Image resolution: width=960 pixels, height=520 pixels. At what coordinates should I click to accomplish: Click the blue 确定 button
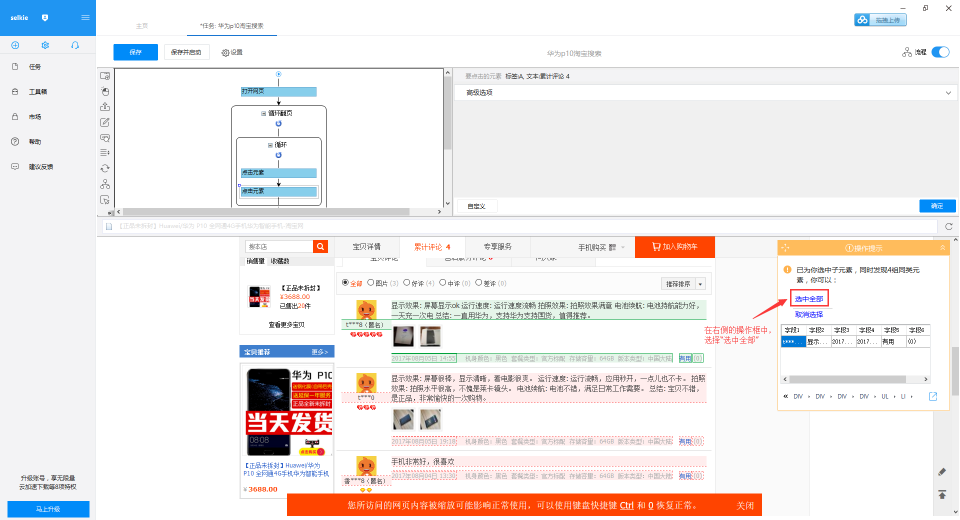pyautogui.click(x=937, y=206)
